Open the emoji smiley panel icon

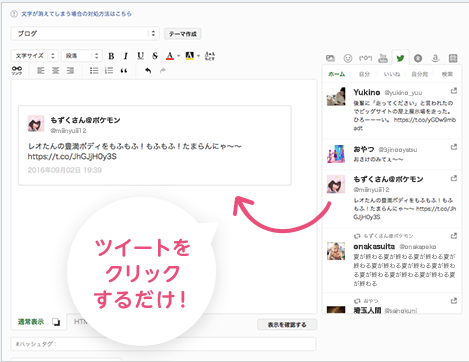[x=348, y=58]
